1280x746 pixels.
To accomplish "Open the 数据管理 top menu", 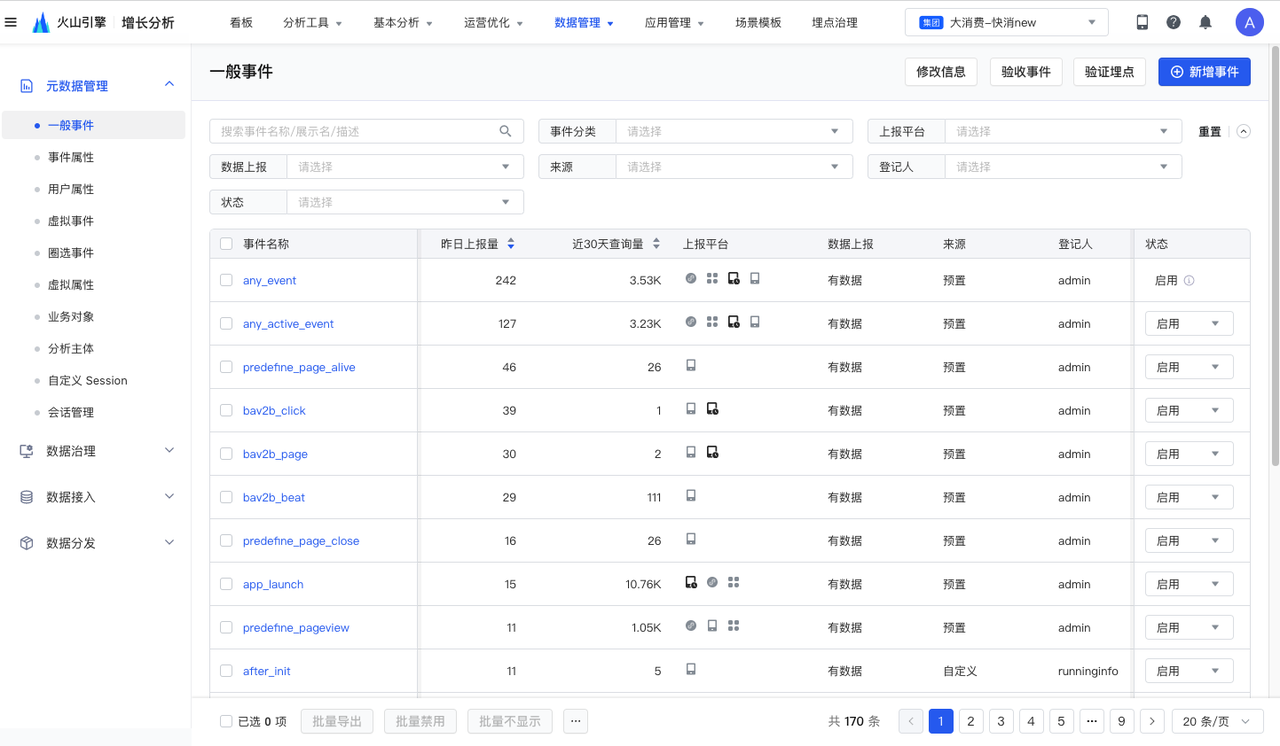I will coord(583,22).
